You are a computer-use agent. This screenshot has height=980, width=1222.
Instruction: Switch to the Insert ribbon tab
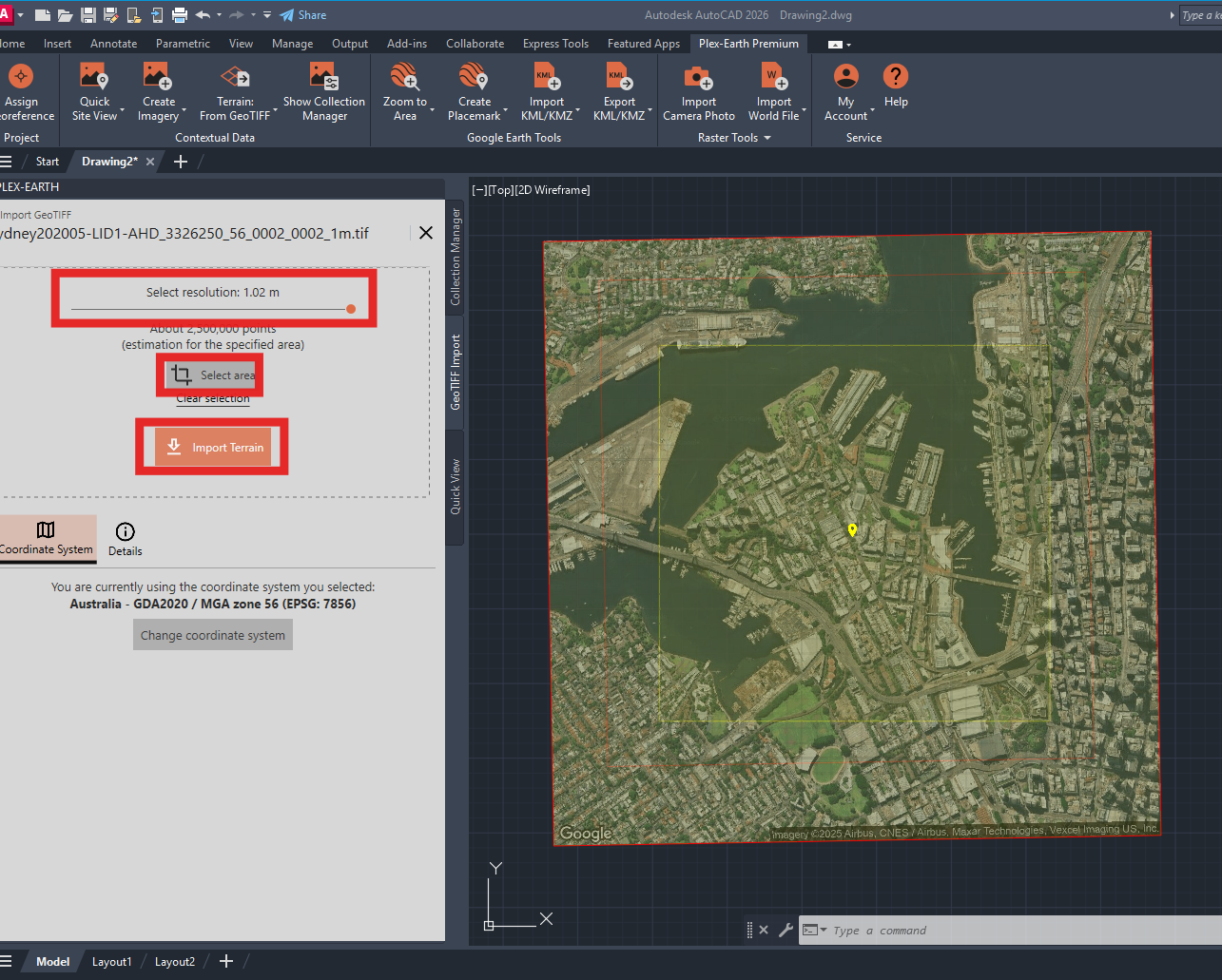(57, 44)
